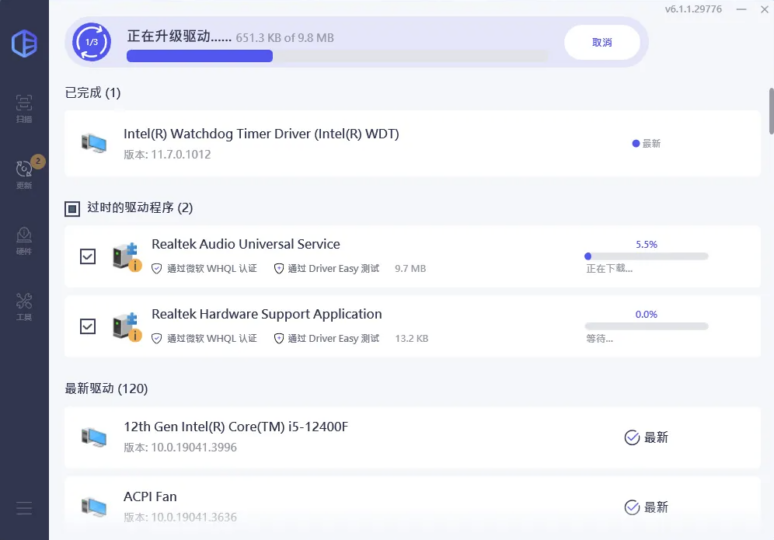Click the 13.2 KB file size
Viewport: 774px width, 540px height.
click(412, 339)
